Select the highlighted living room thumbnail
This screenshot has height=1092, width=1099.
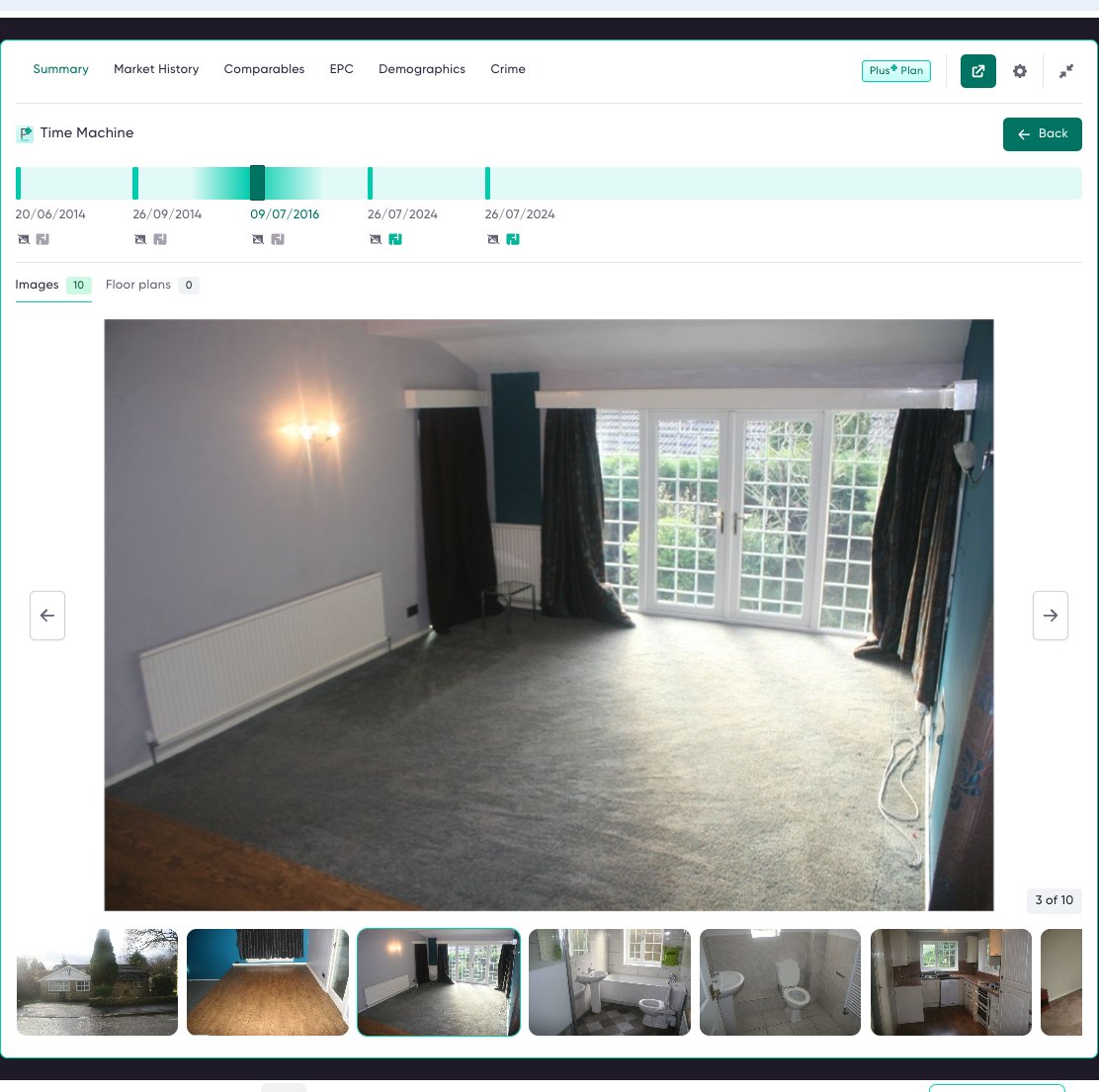(439, 982)
